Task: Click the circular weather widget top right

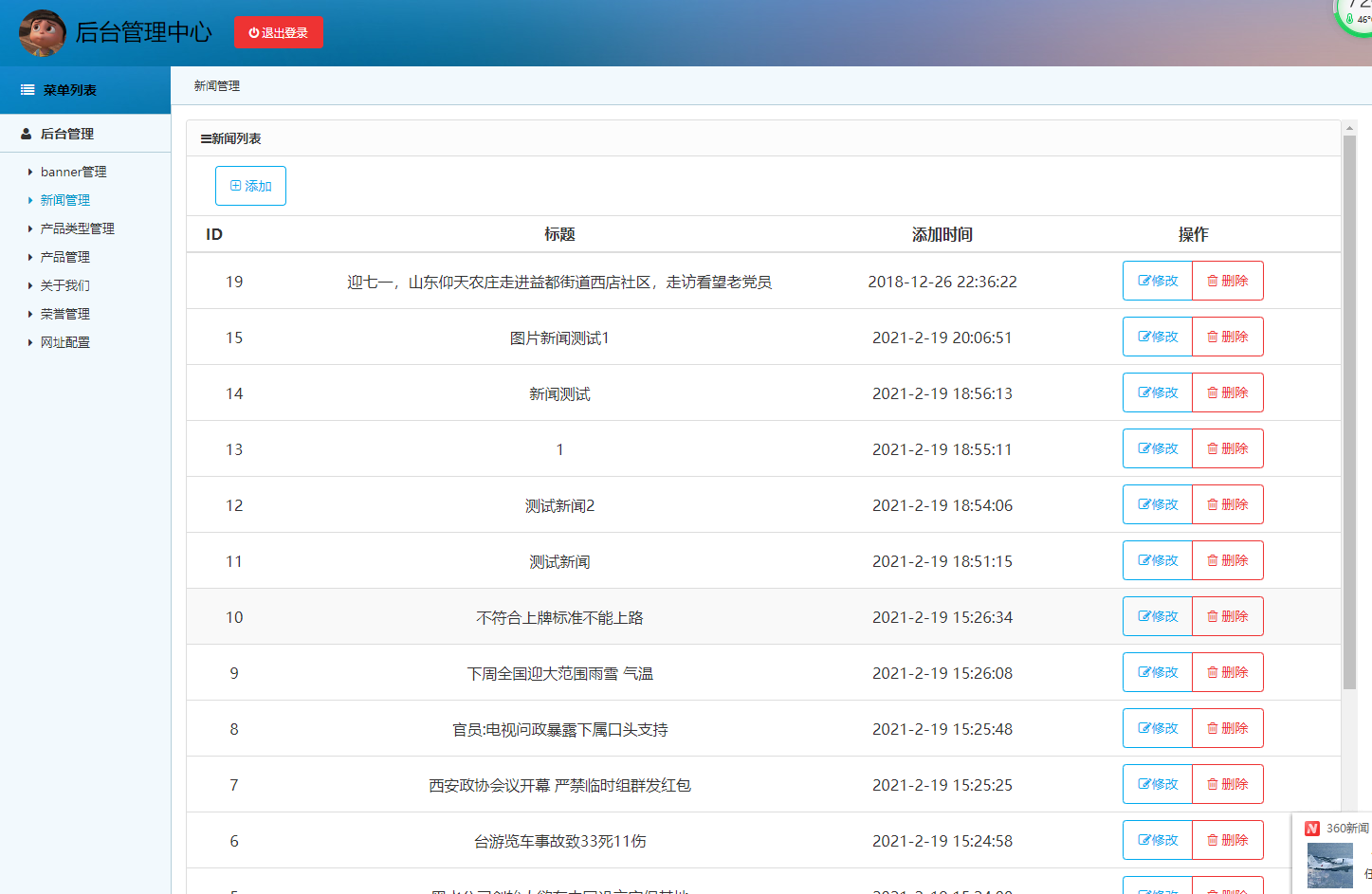Action: (1356, 13)
